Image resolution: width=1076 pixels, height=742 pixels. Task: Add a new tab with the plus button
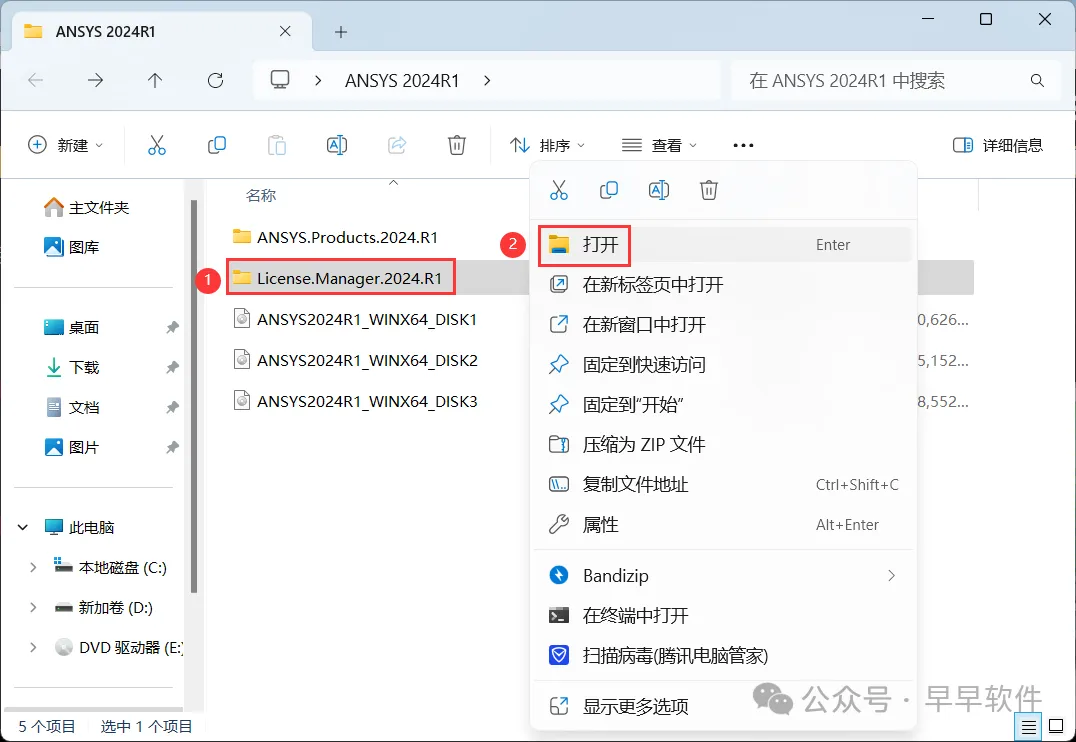coord(340,32)
